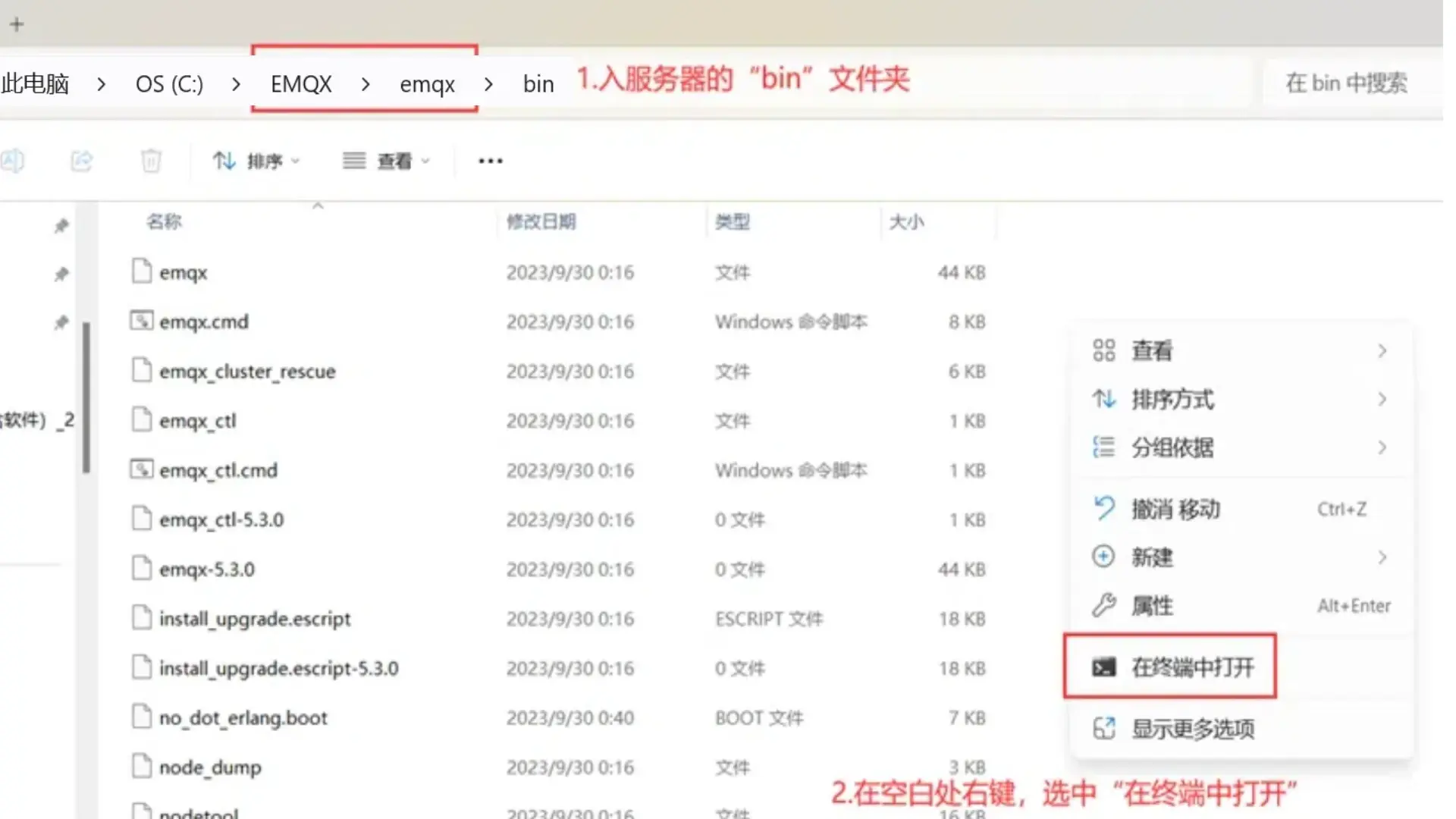
Task: Expand chevron after EMQX in address bar
Action: coord(366,83)
